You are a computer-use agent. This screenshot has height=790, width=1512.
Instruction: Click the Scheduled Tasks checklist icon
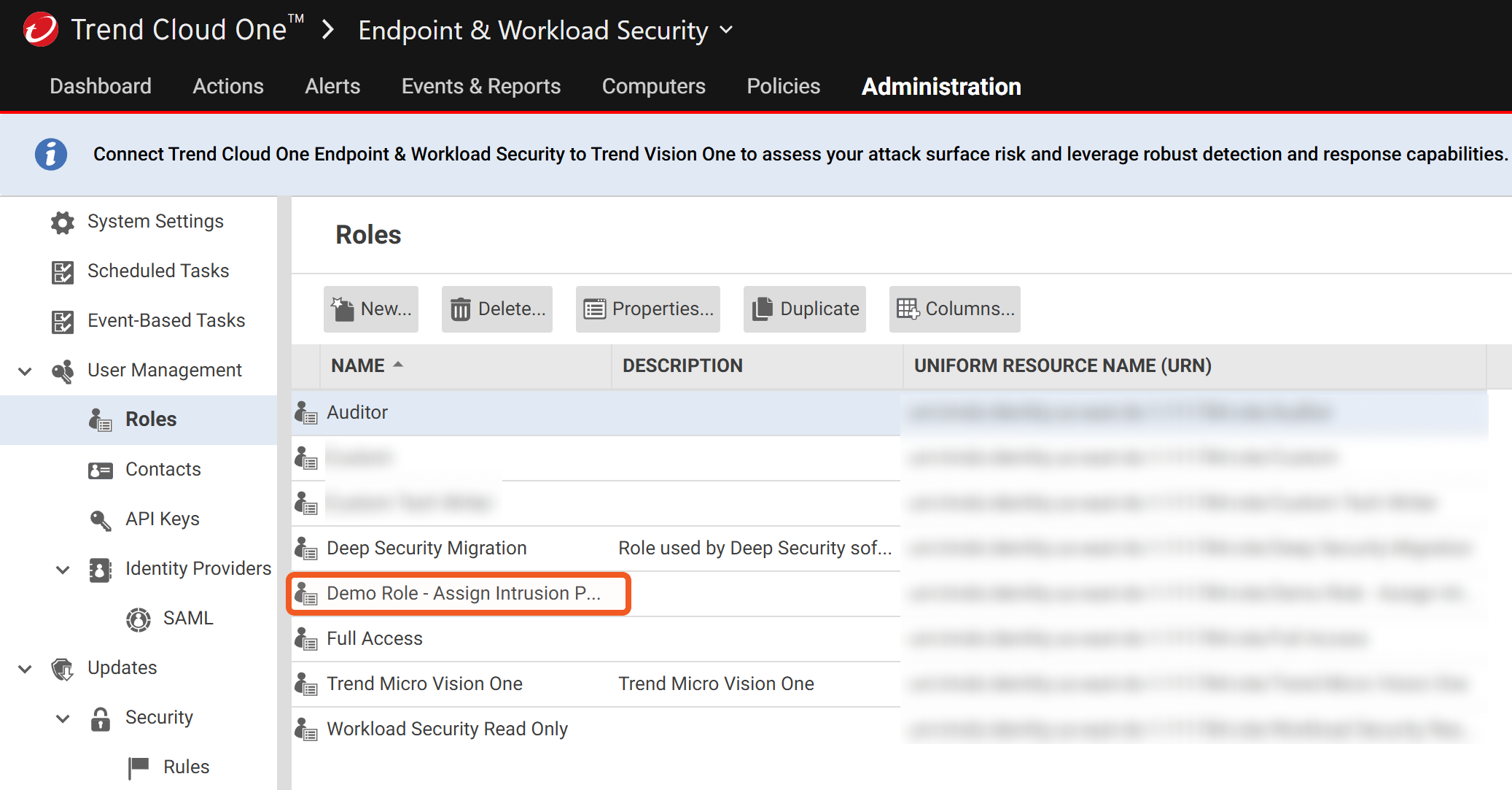click(x=63, y=271)
